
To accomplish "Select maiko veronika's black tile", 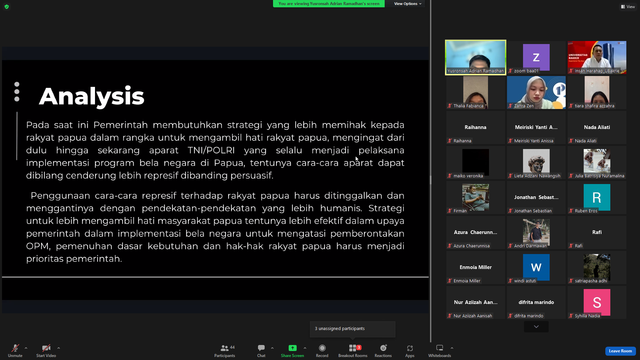I will 476,162.
